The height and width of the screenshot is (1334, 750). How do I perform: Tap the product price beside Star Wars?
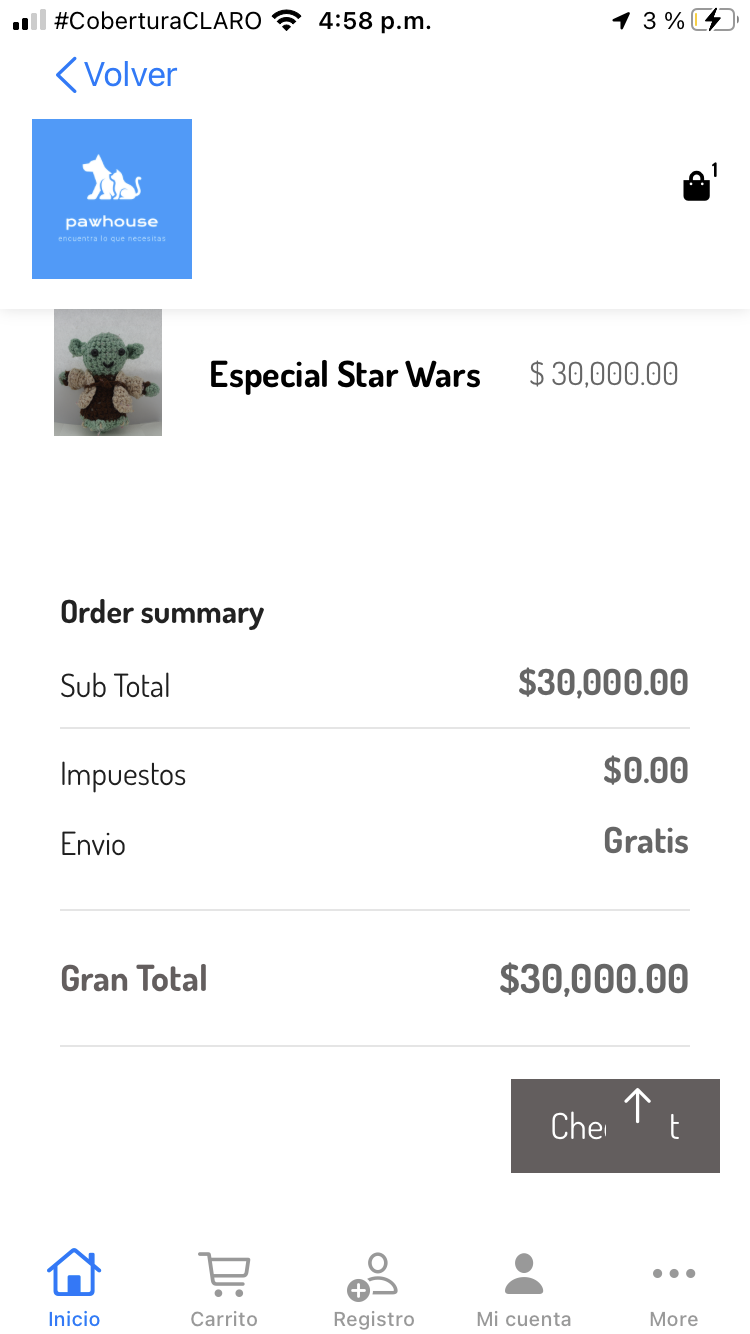point(604,374)
